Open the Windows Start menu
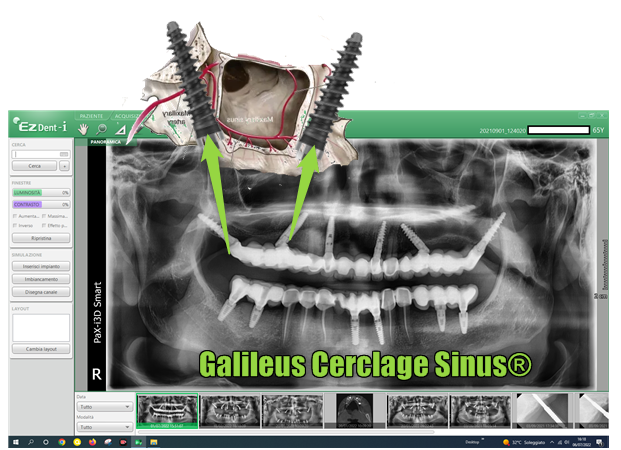621x450 pixels. point(16,442)
